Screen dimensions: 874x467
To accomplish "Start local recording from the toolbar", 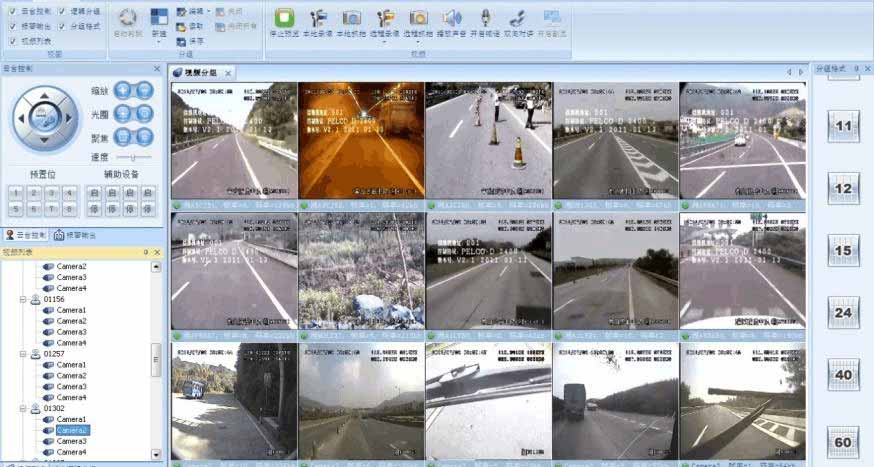I will [x=318, y=18].
